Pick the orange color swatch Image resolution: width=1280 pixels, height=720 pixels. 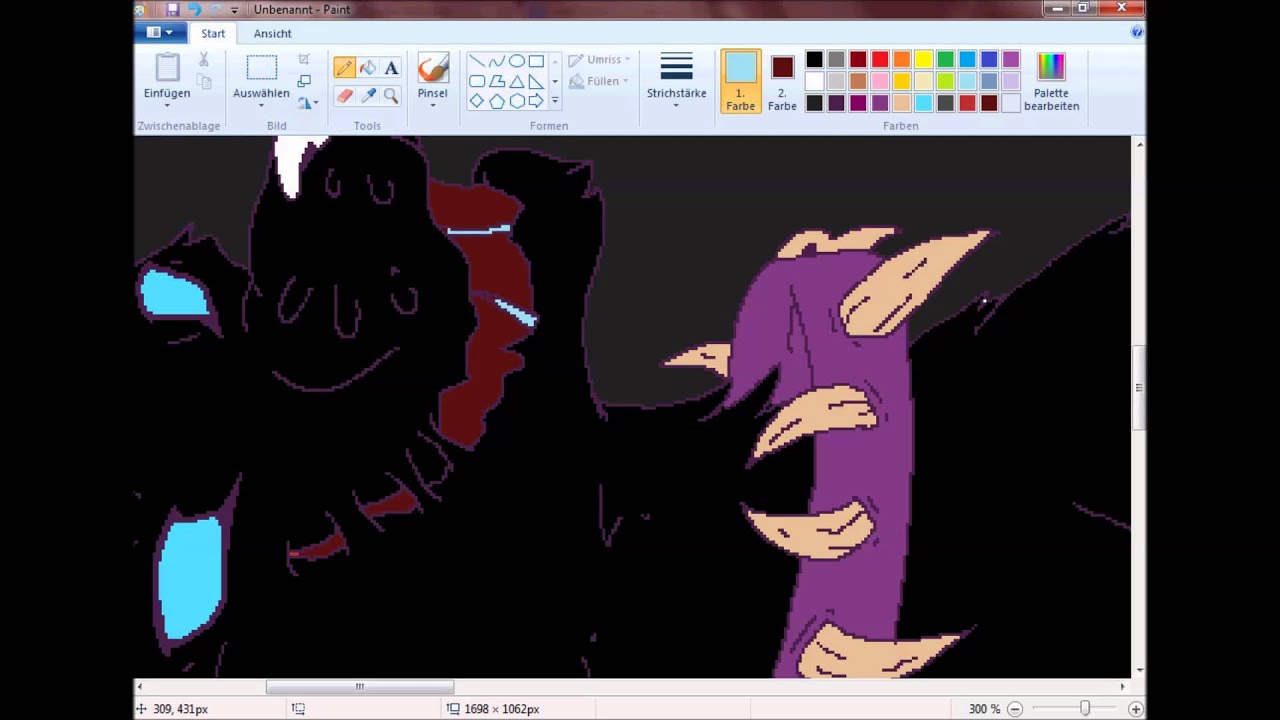(x=901, y=60)
